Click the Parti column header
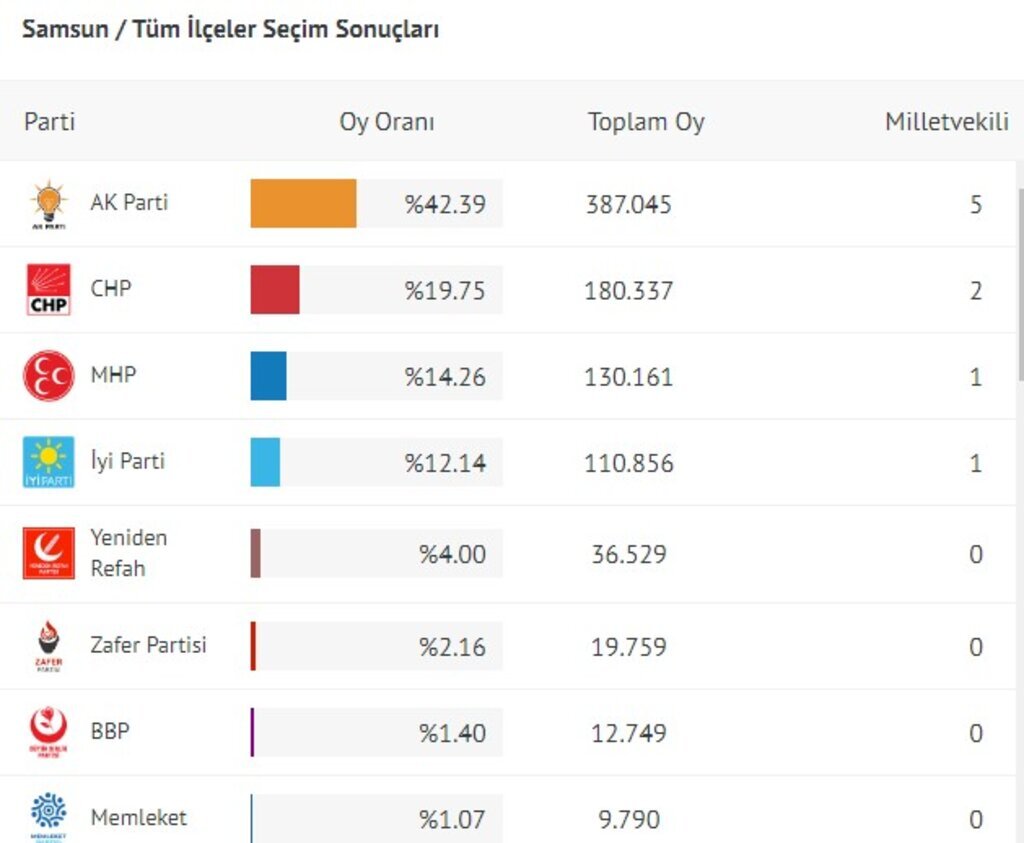1024x843 pixels. [50, 122]
